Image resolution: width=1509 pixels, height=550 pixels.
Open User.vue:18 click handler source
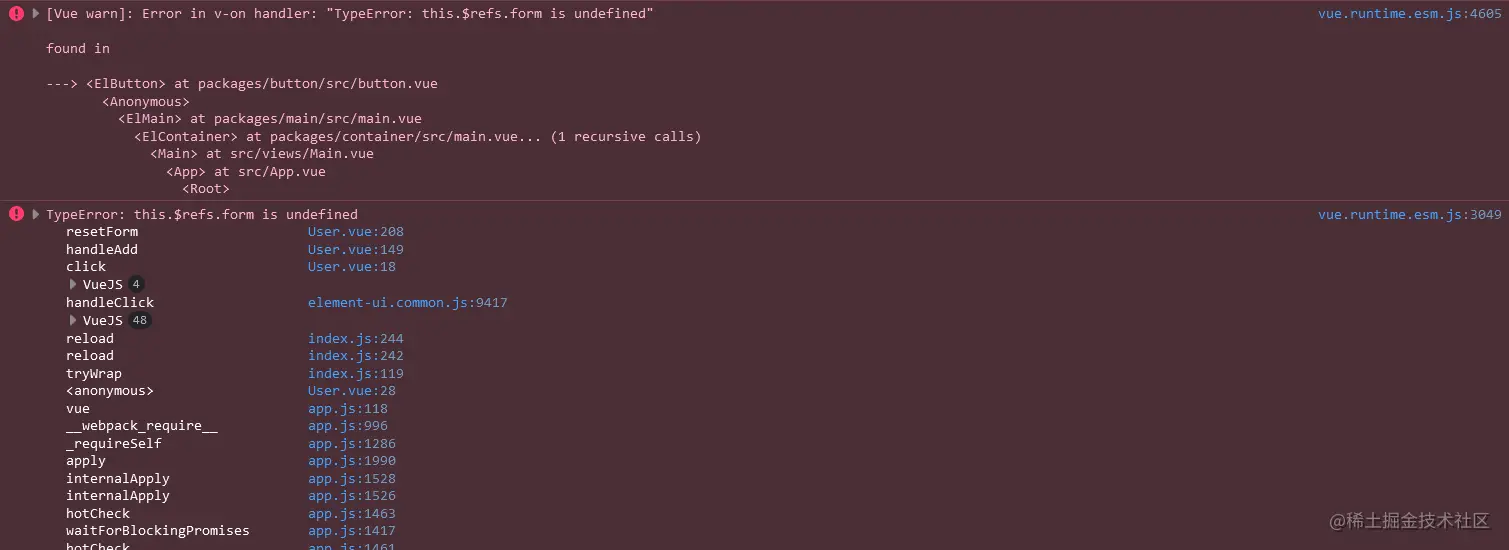(352, 267)
